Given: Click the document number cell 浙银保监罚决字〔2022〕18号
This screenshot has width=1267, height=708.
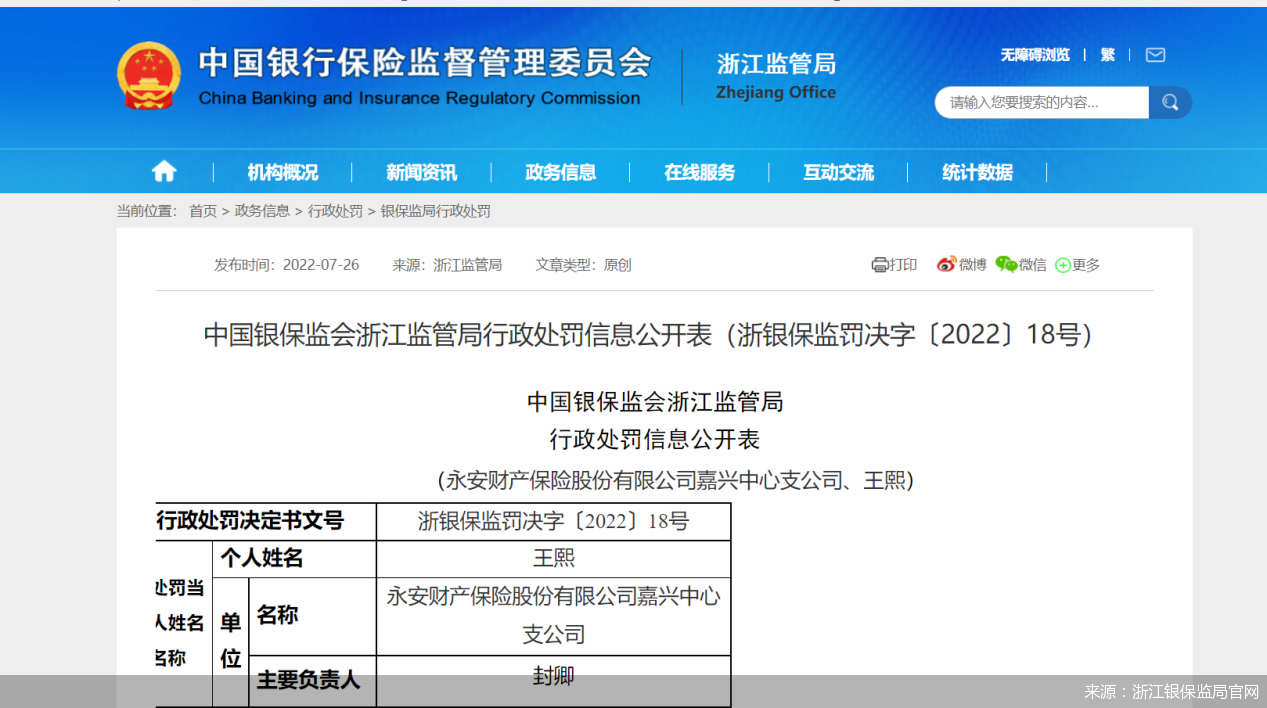Looking at the screenshot, I should pos(554,521).
